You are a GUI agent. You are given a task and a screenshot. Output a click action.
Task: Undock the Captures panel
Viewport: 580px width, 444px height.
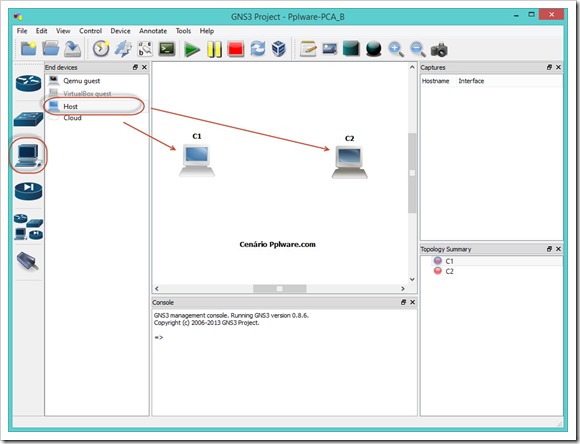[x=549, y=67]
